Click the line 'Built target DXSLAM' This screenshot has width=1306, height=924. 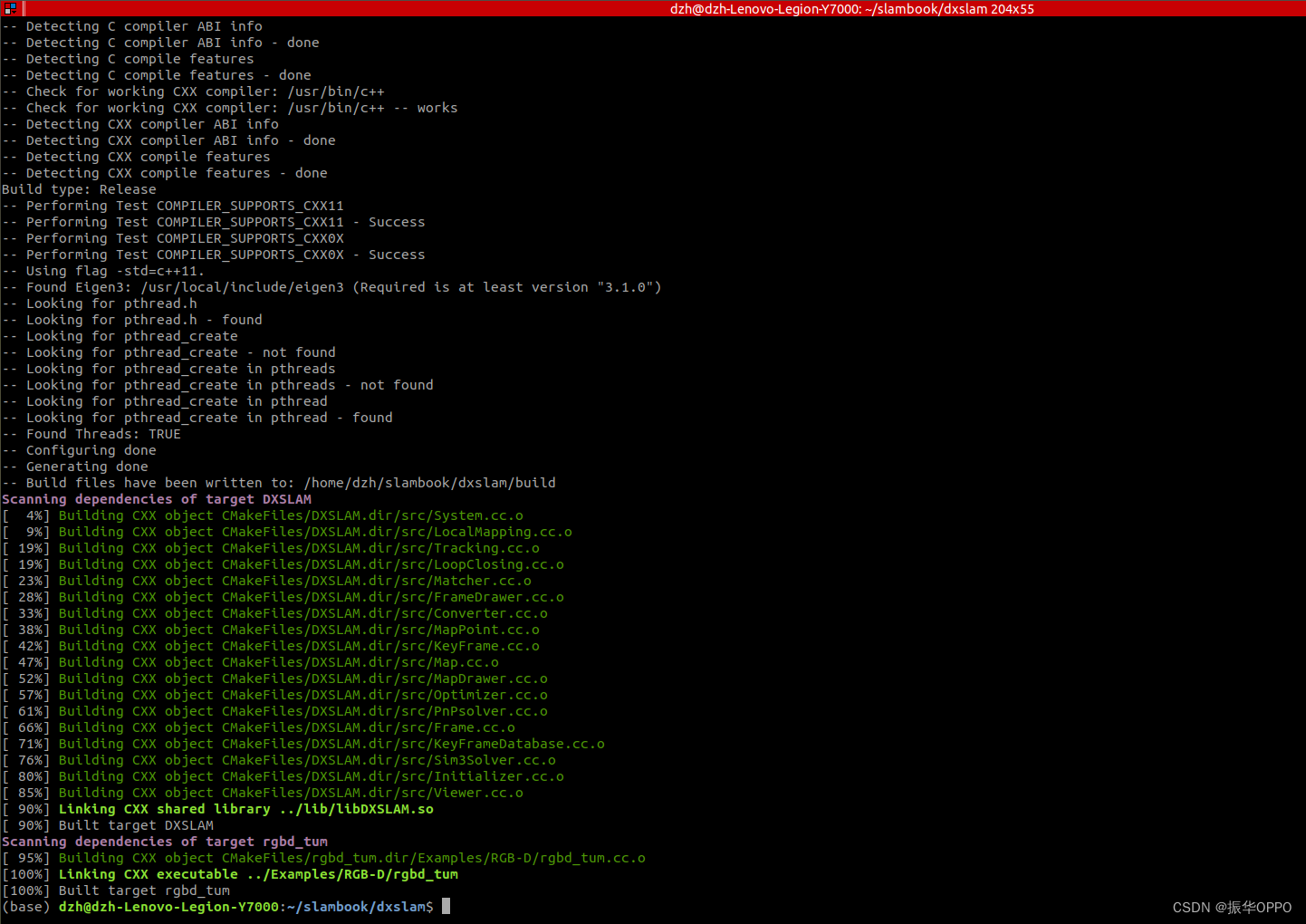pyautogui.click(x=108, y=825)
